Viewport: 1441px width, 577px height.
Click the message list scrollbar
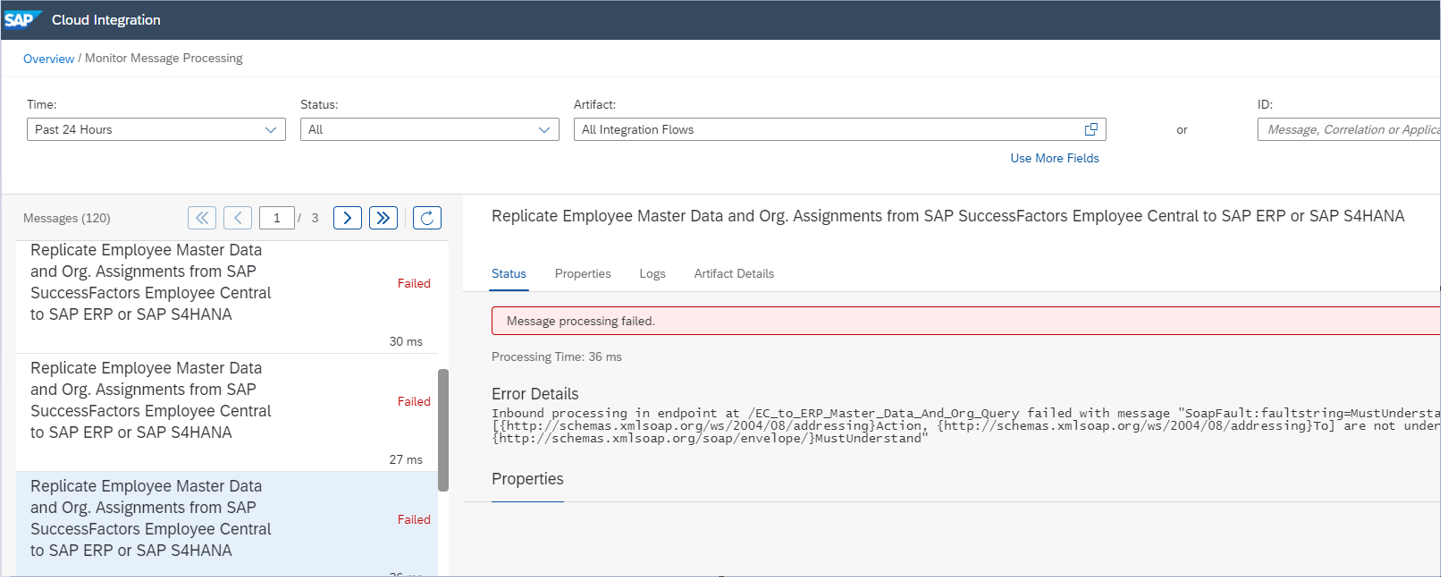tap(443, 430)
